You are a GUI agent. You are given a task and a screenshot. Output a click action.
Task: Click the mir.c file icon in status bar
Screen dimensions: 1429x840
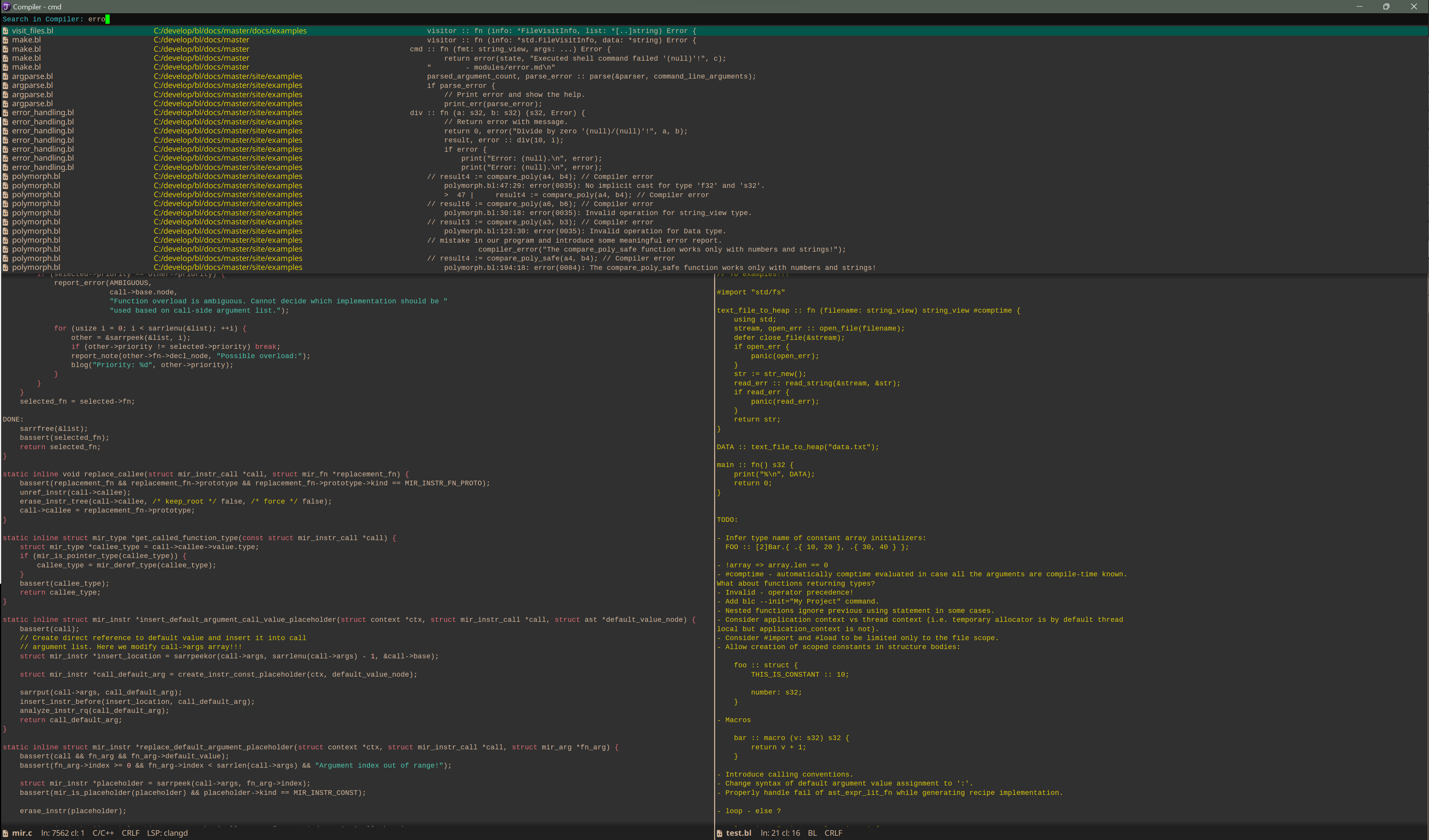[6, 833]
